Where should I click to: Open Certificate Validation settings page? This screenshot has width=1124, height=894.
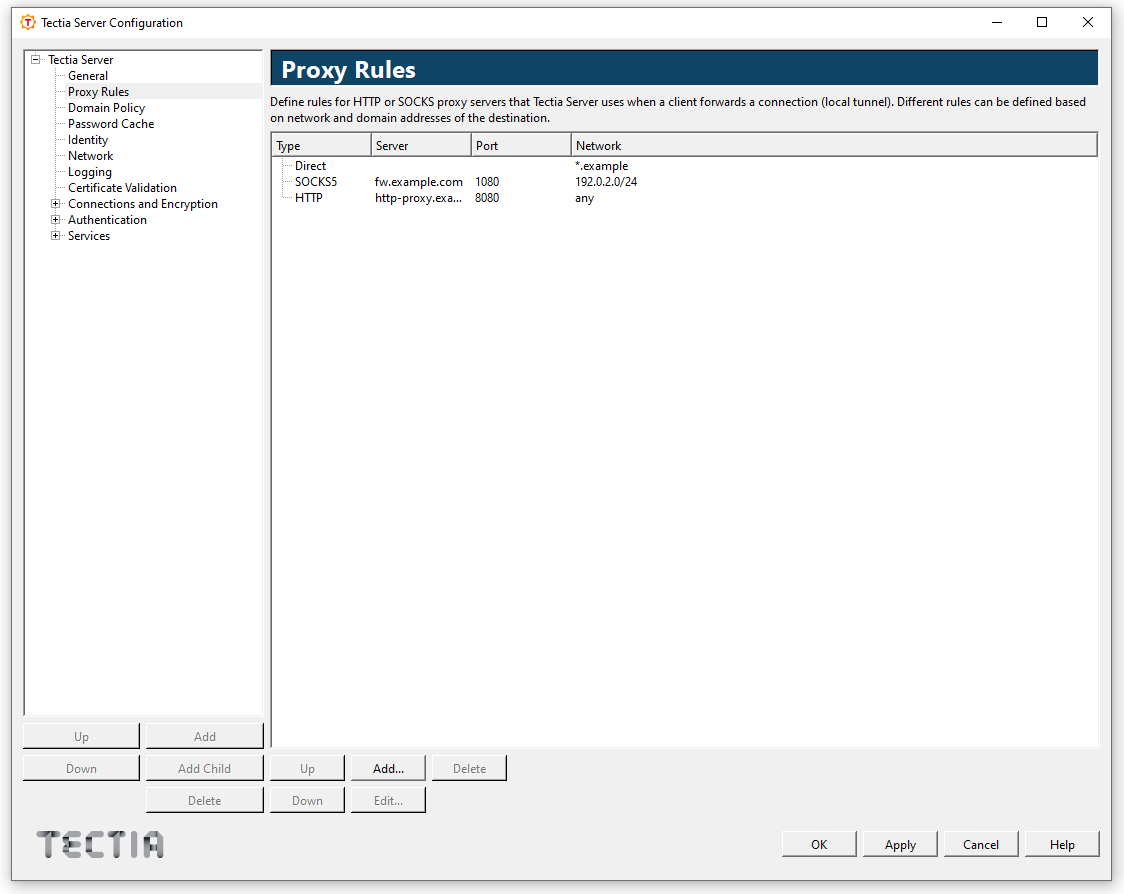(122, 188)
